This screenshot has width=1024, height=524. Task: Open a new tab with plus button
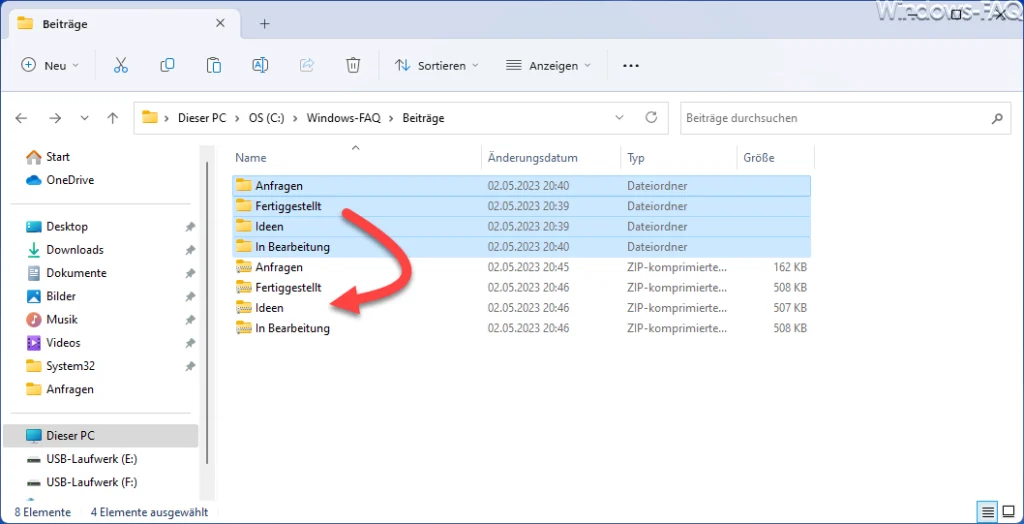(x=264, y=24)
